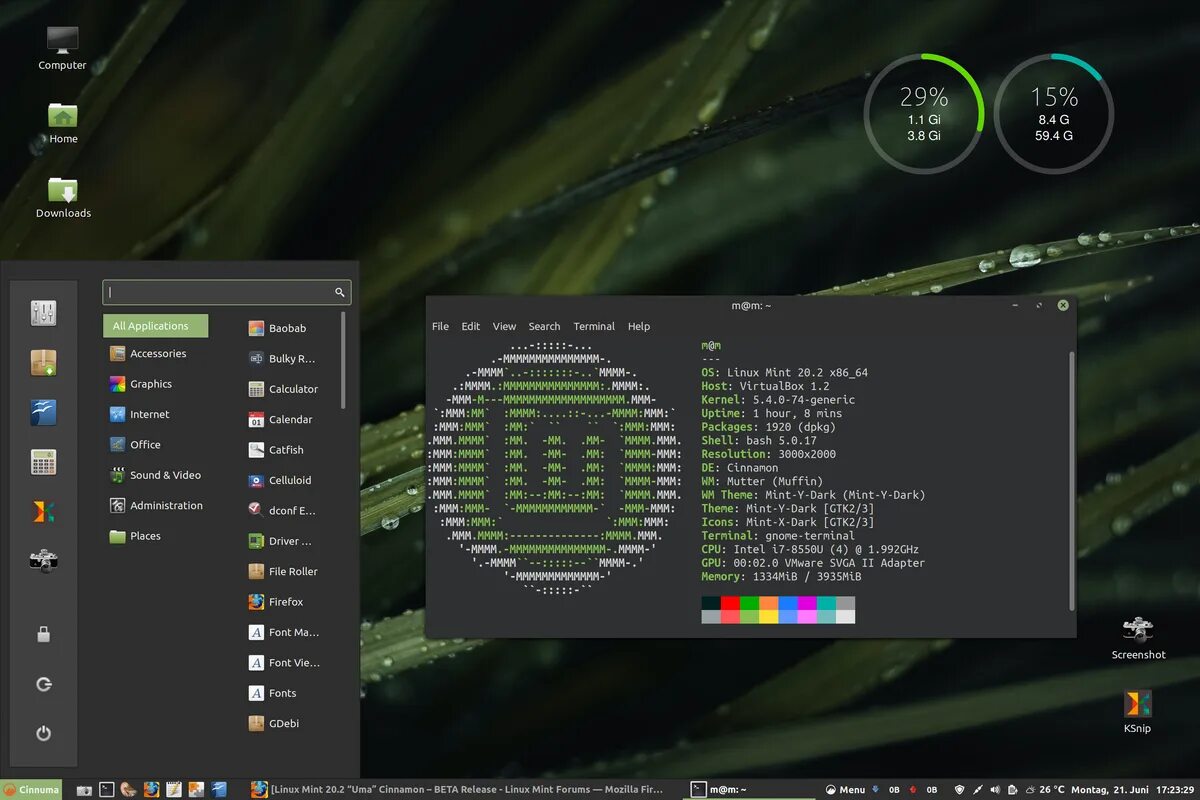Open the Home folder desktop icon

pyautogui.click(x=63, y=122)
